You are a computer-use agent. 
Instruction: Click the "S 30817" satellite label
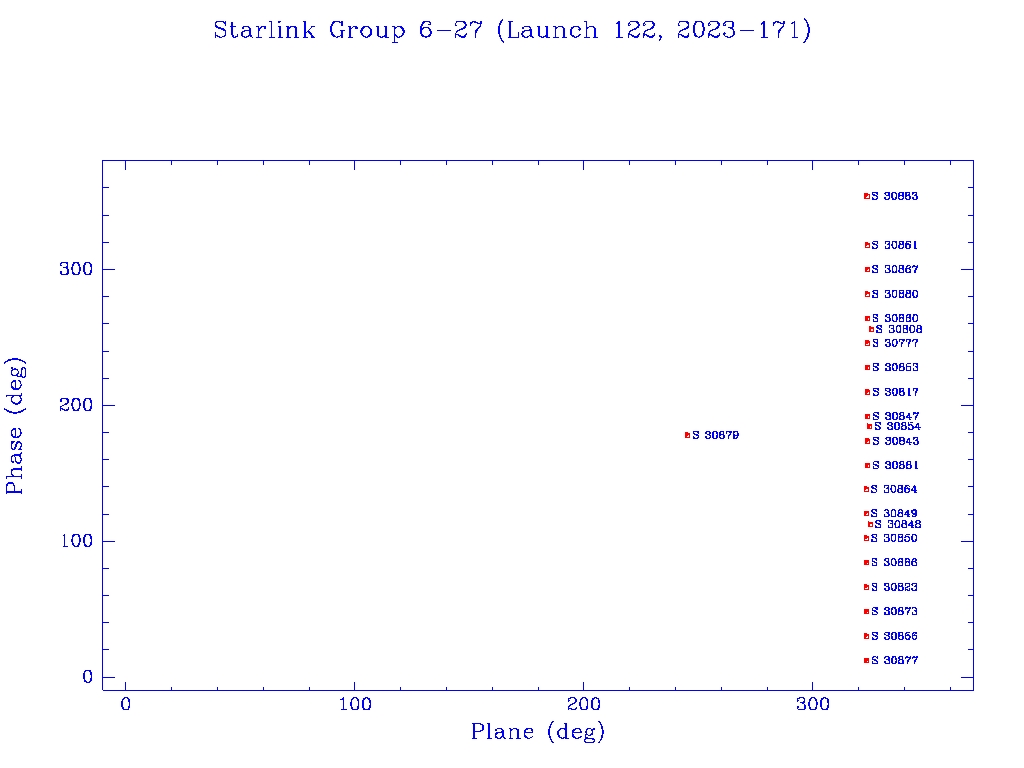[895, 392]
